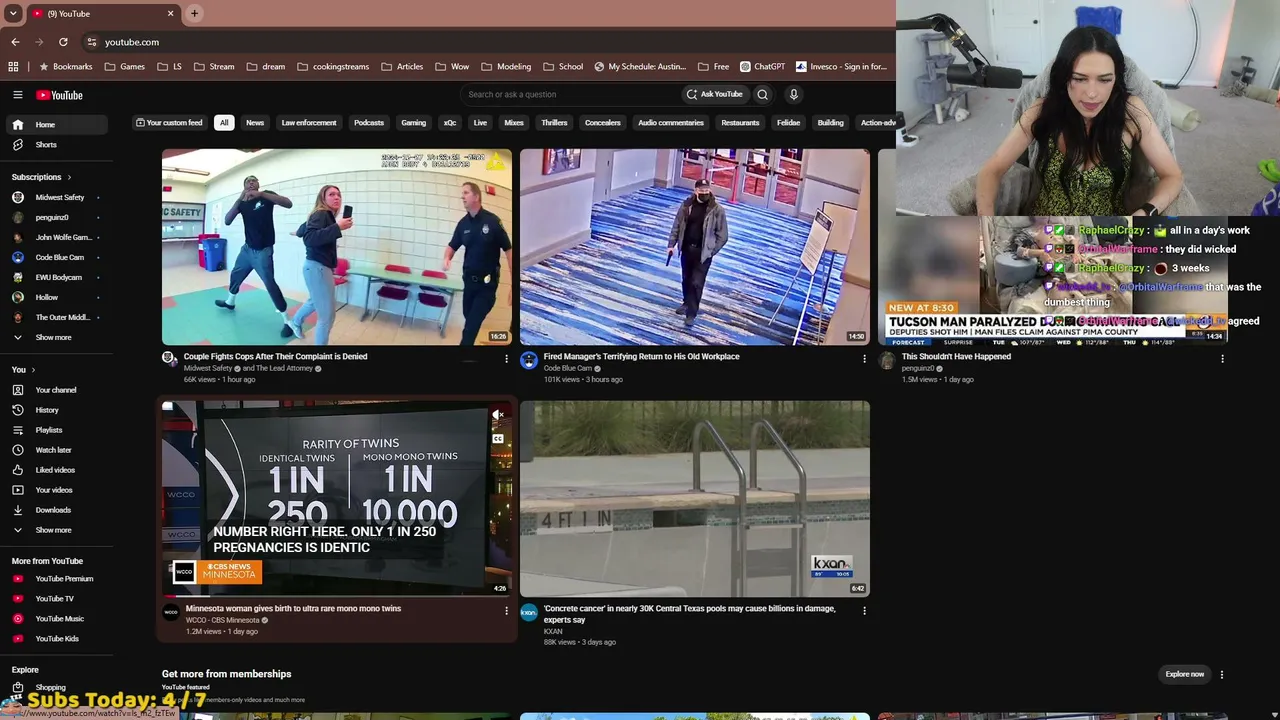Click the Ask YouTube button
Screen dimensions: 1280x720
coord(715,95)
